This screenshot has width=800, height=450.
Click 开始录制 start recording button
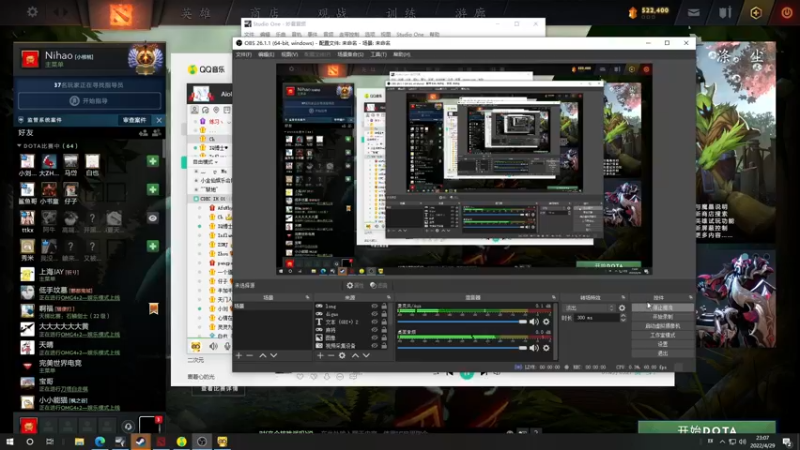(x=662, y=317)
